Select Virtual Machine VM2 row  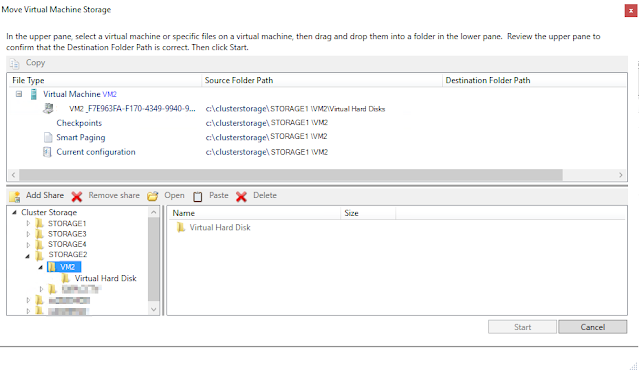click(80, 94)
